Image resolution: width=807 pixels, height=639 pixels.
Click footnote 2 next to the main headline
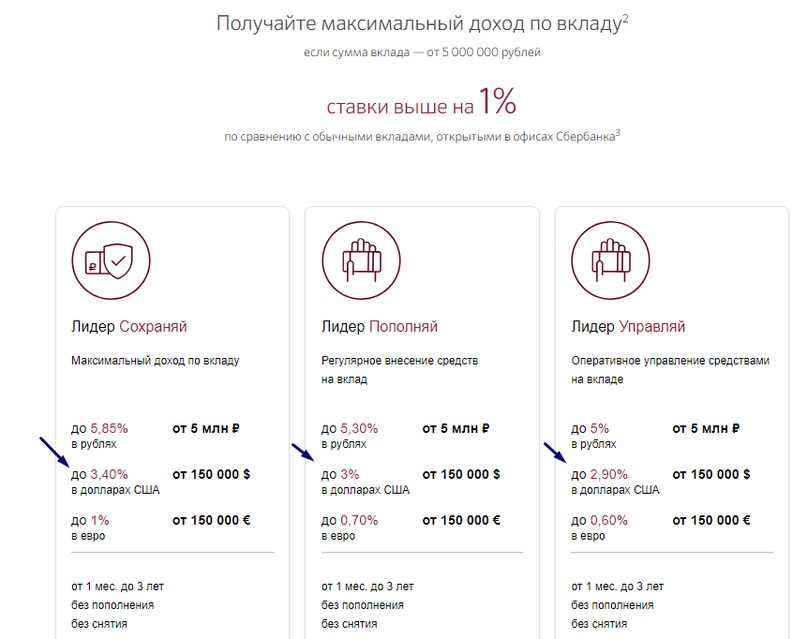pos(625,19)
